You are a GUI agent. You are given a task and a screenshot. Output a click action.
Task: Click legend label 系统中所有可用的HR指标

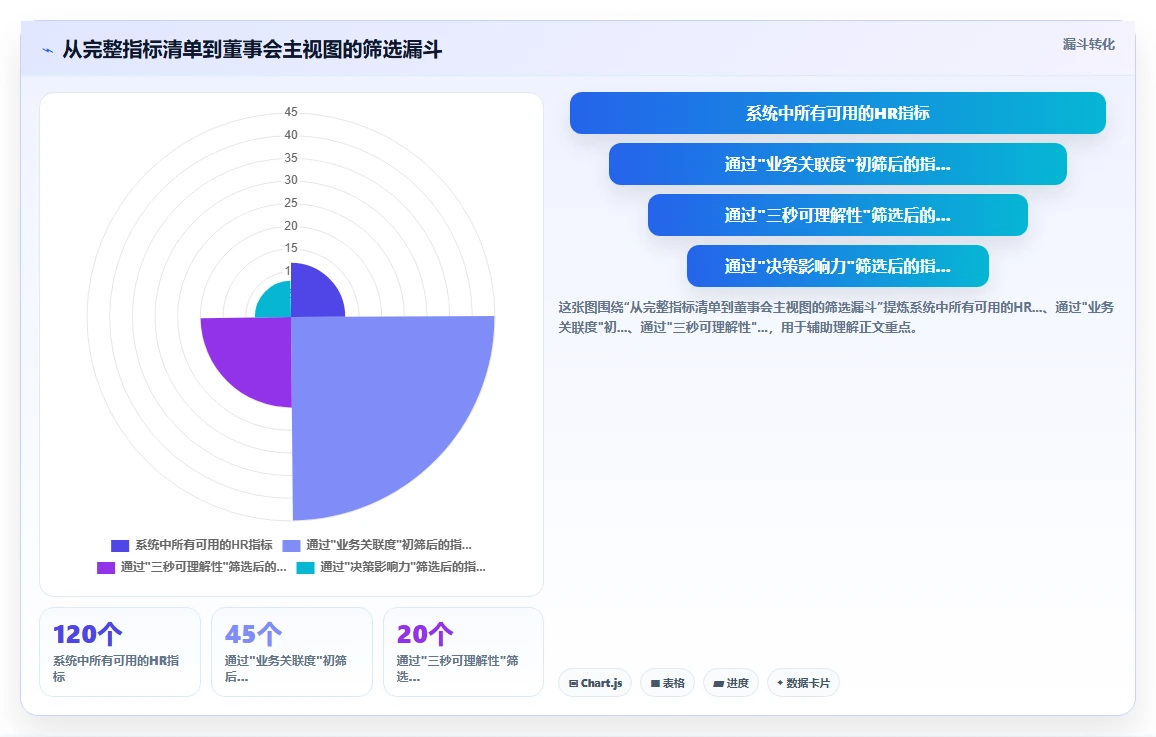coord(204,545)
